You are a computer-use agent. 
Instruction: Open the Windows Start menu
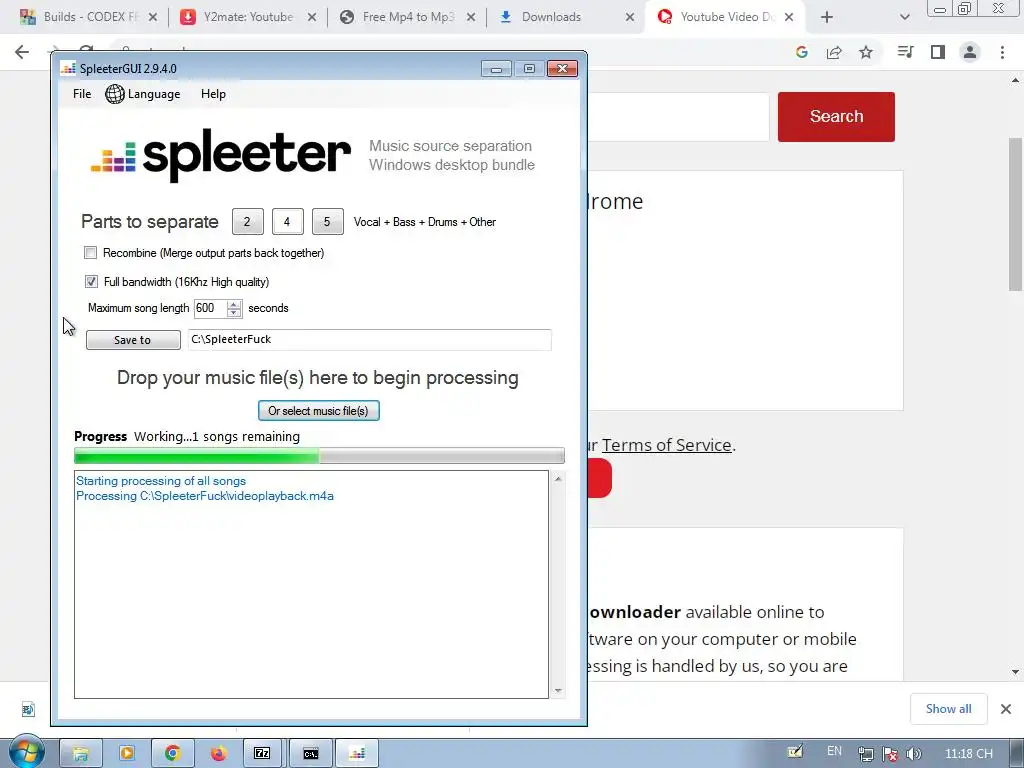point(27,754)
